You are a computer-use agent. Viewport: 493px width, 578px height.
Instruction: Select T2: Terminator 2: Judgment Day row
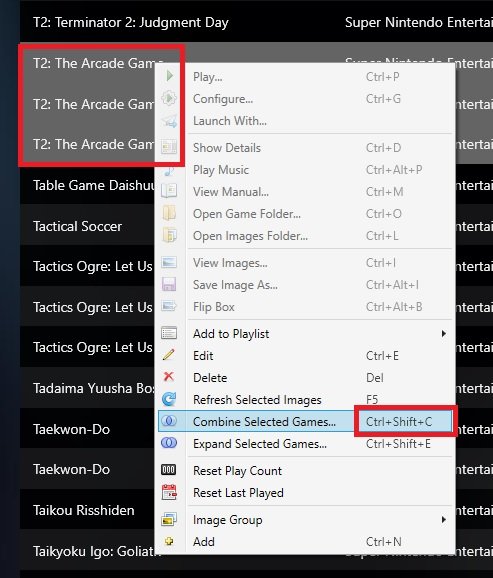tap(256, 22)
